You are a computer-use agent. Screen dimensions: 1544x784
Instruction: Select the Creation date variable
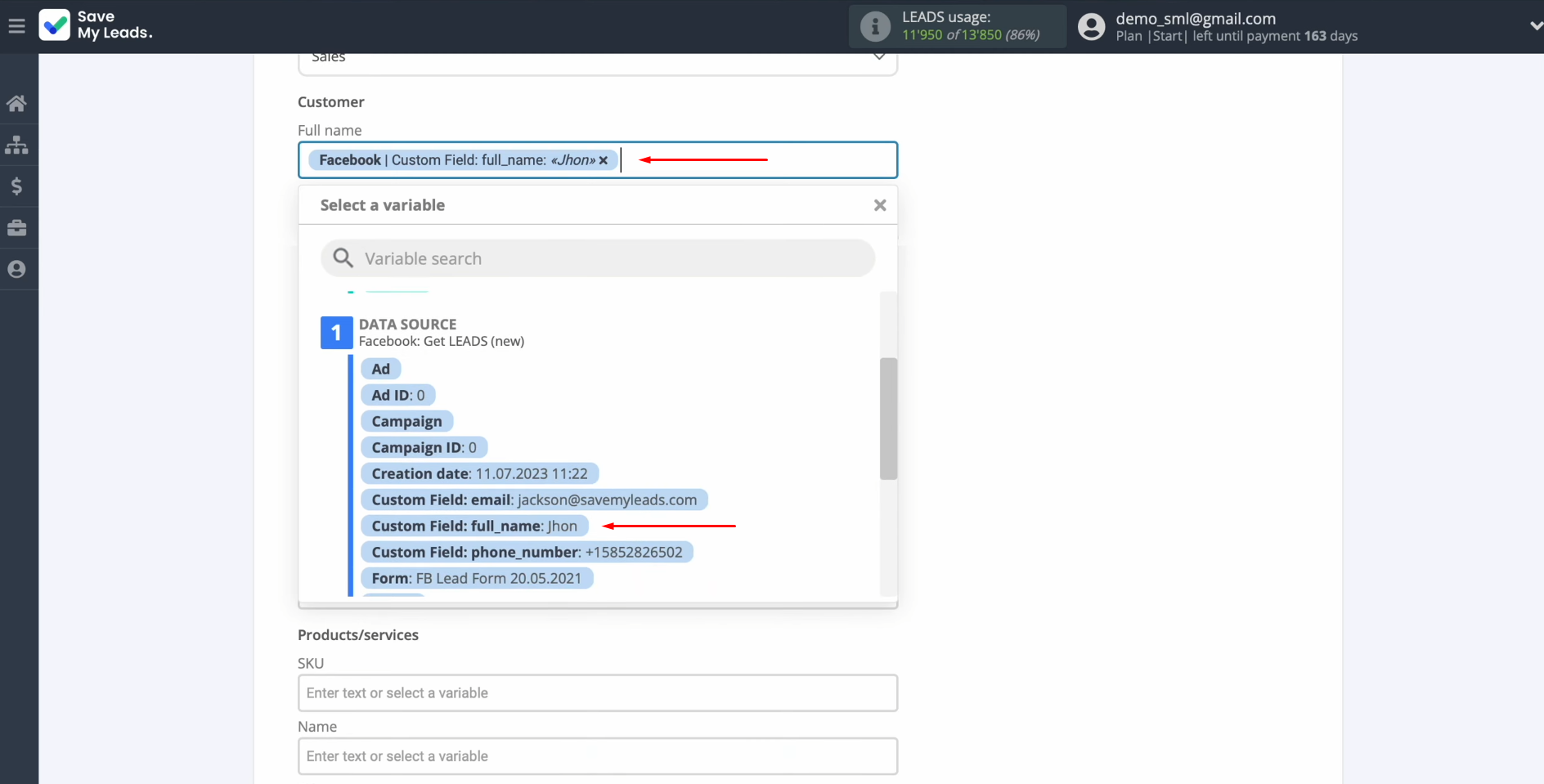point(480,473)
